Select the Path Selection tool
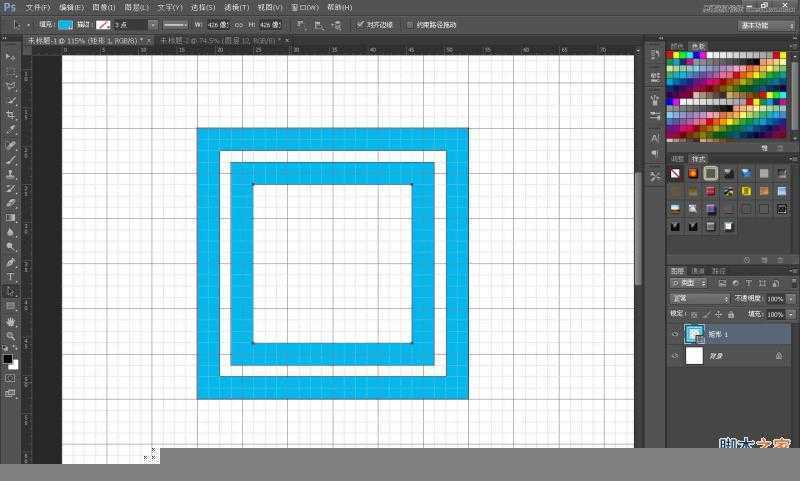This screenshot has width=800, height=481. pyautogui.click(x=10, y=292)
